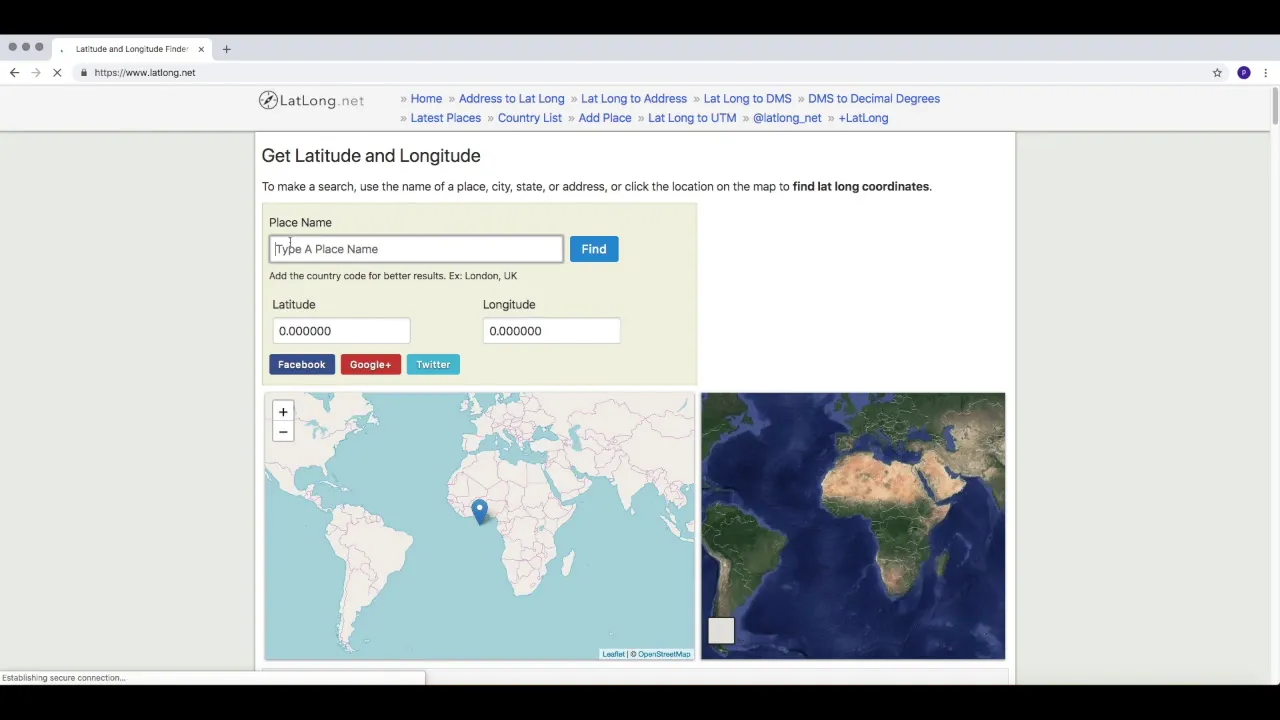Image resolution: width=1280 pixels, height=720 pixels.
Task: Stop page loading with X button
Action: point(57,73)
